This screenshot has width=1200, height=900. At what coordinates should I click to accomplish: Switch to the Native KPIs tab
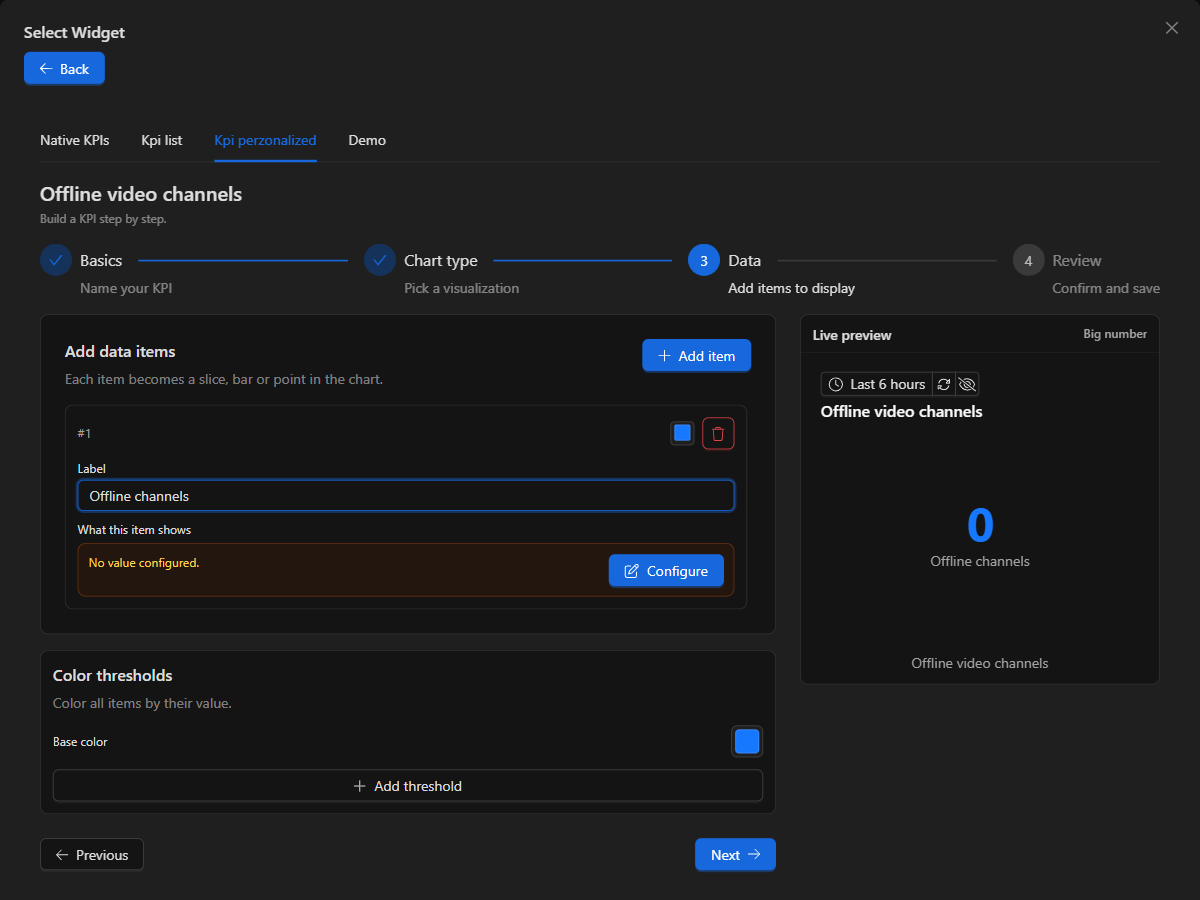tap(75, 140)
